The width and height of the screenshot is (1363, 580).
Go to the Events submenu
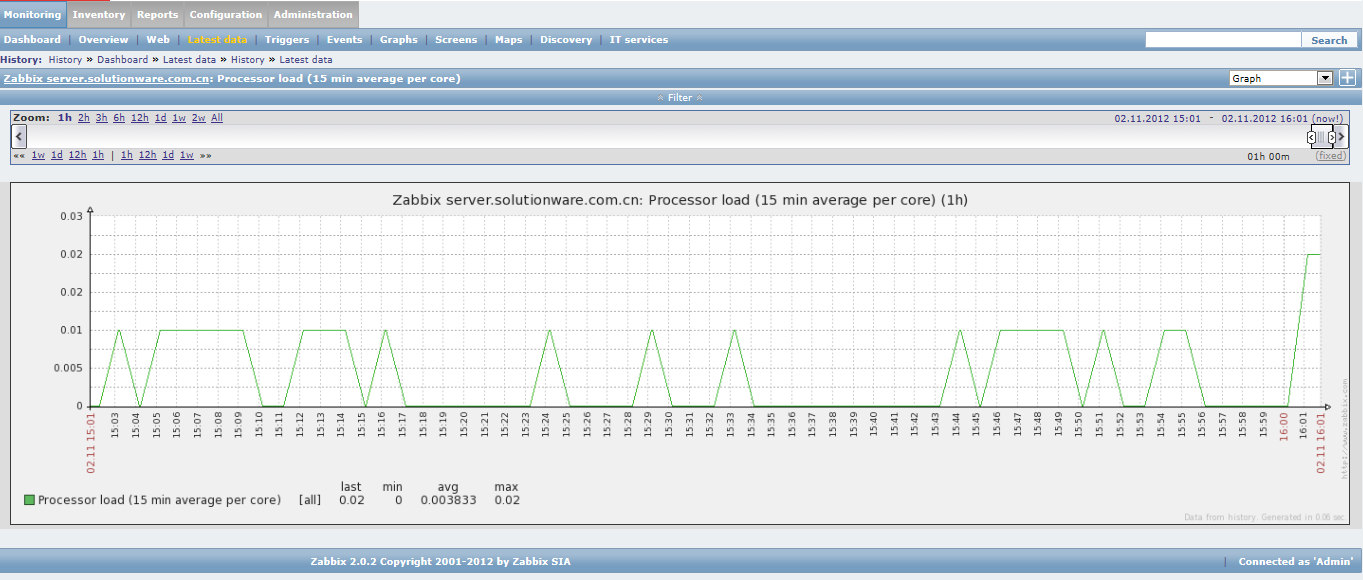click(345, 40)
